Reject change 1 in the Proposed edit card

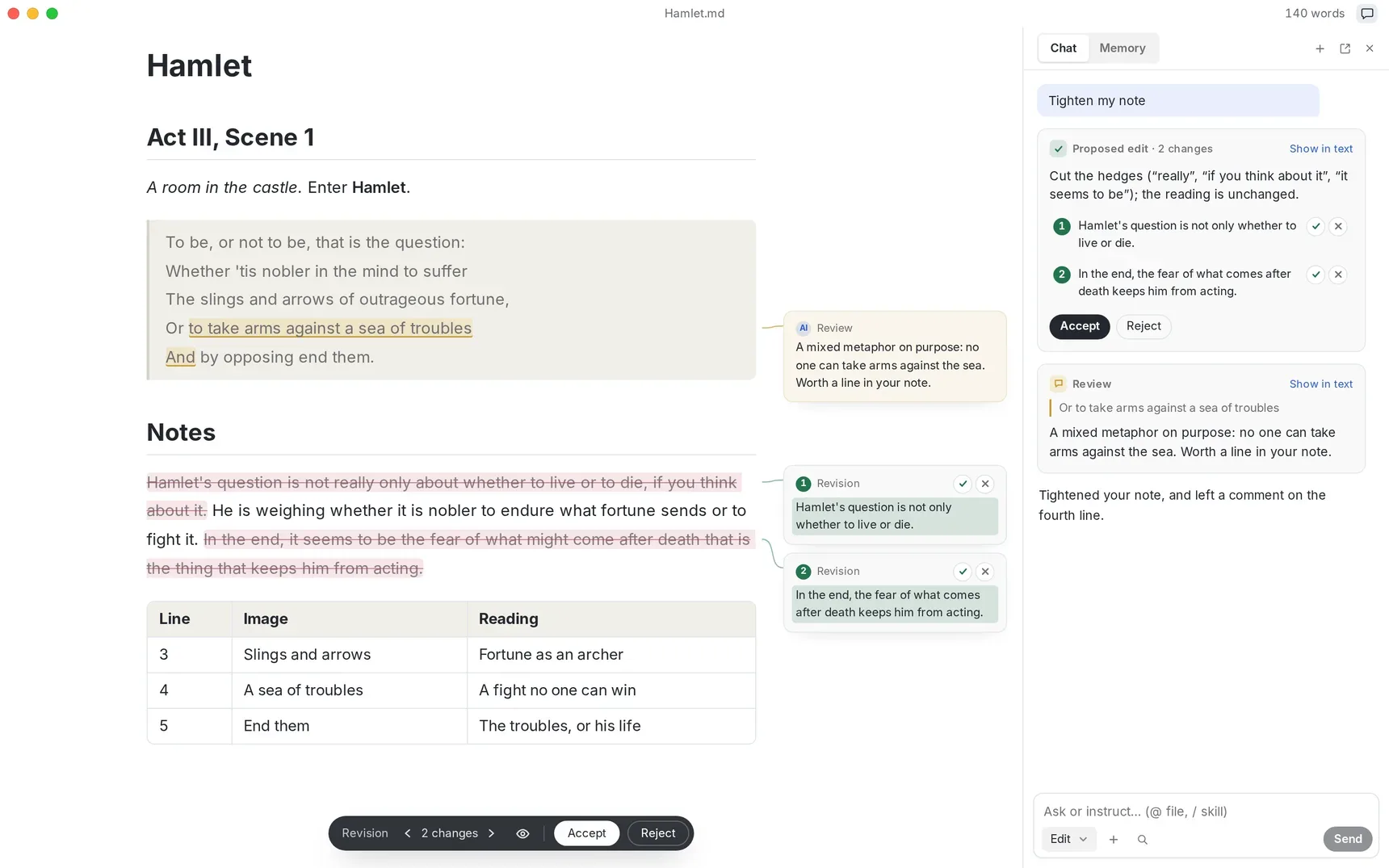[1338, 226]
